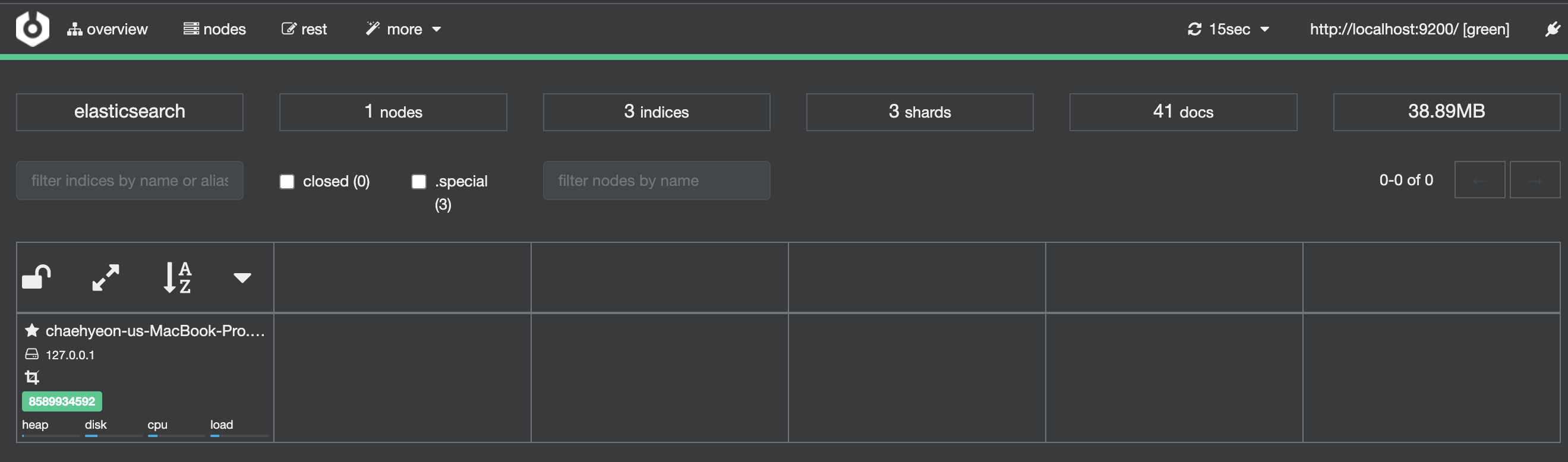Focus the filter nodes by name field
Viewport: 1568px width, 462px height.
656,181
